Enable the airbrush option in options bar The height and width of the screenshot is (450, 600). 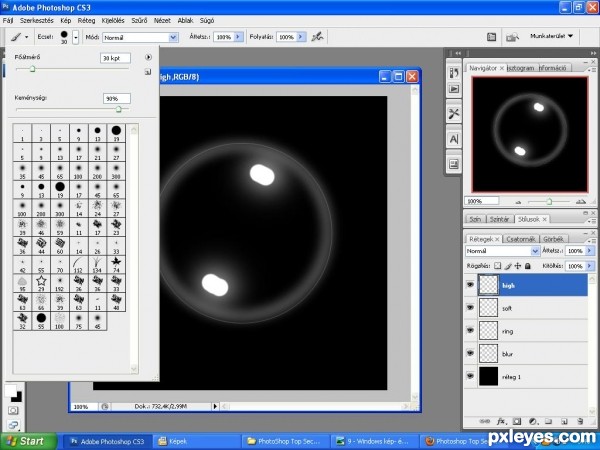317,37
